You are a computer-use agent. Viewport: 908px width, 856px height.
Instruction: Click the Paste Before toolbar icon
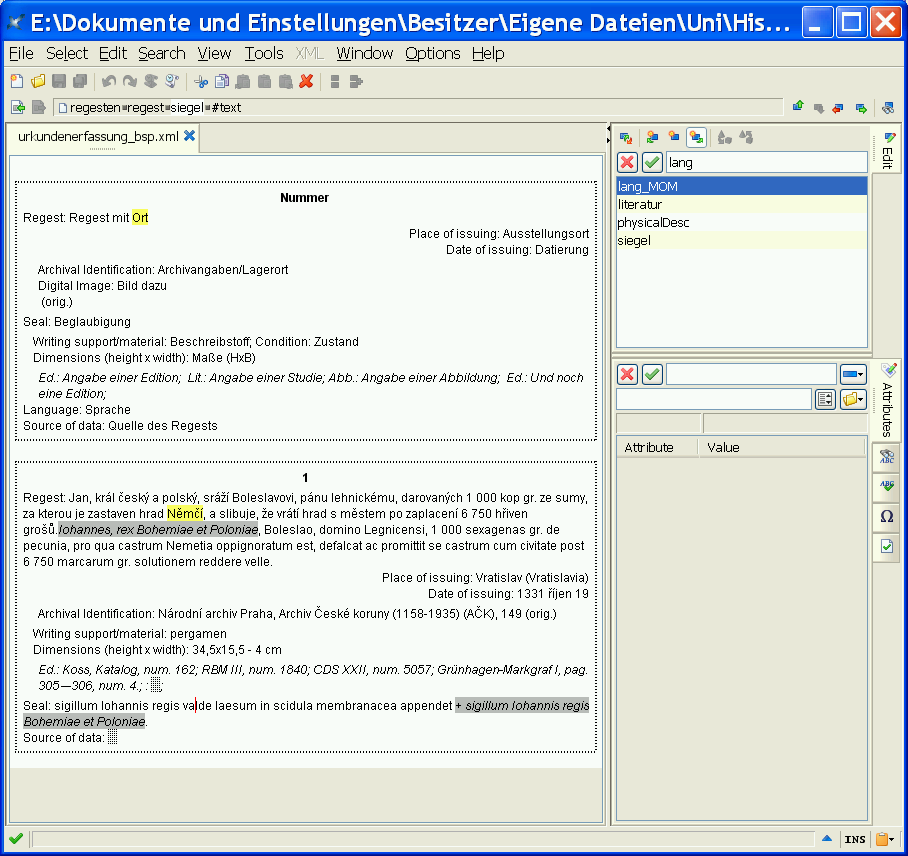tap(243, 82)
